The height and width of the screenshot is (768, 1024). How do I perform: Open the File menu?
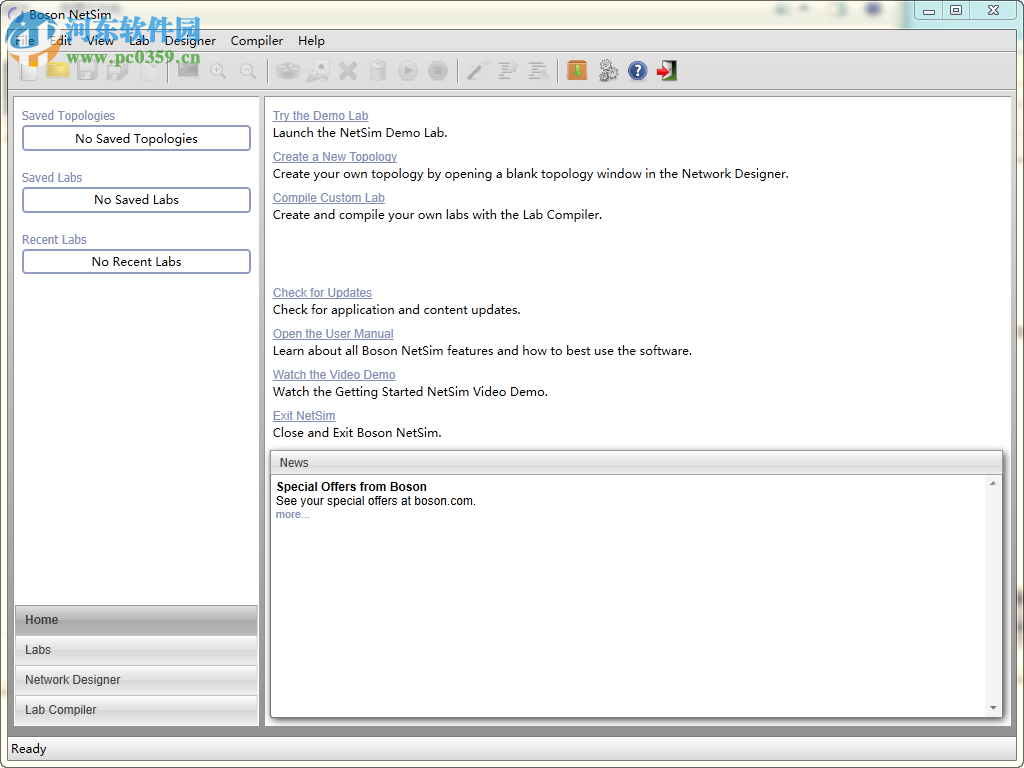pyautogui.click(x=25, y=40)
